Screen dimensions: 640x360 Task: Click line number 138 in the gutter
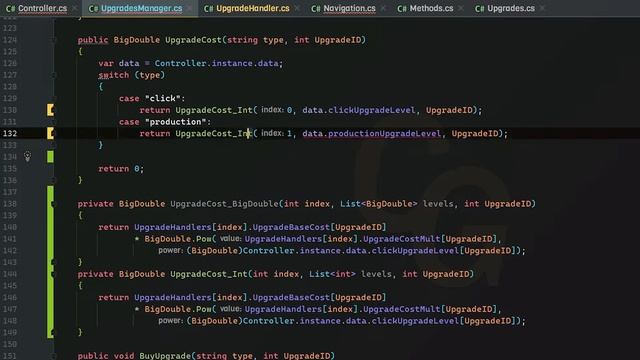pyautogui.click(x=10, y=204)
